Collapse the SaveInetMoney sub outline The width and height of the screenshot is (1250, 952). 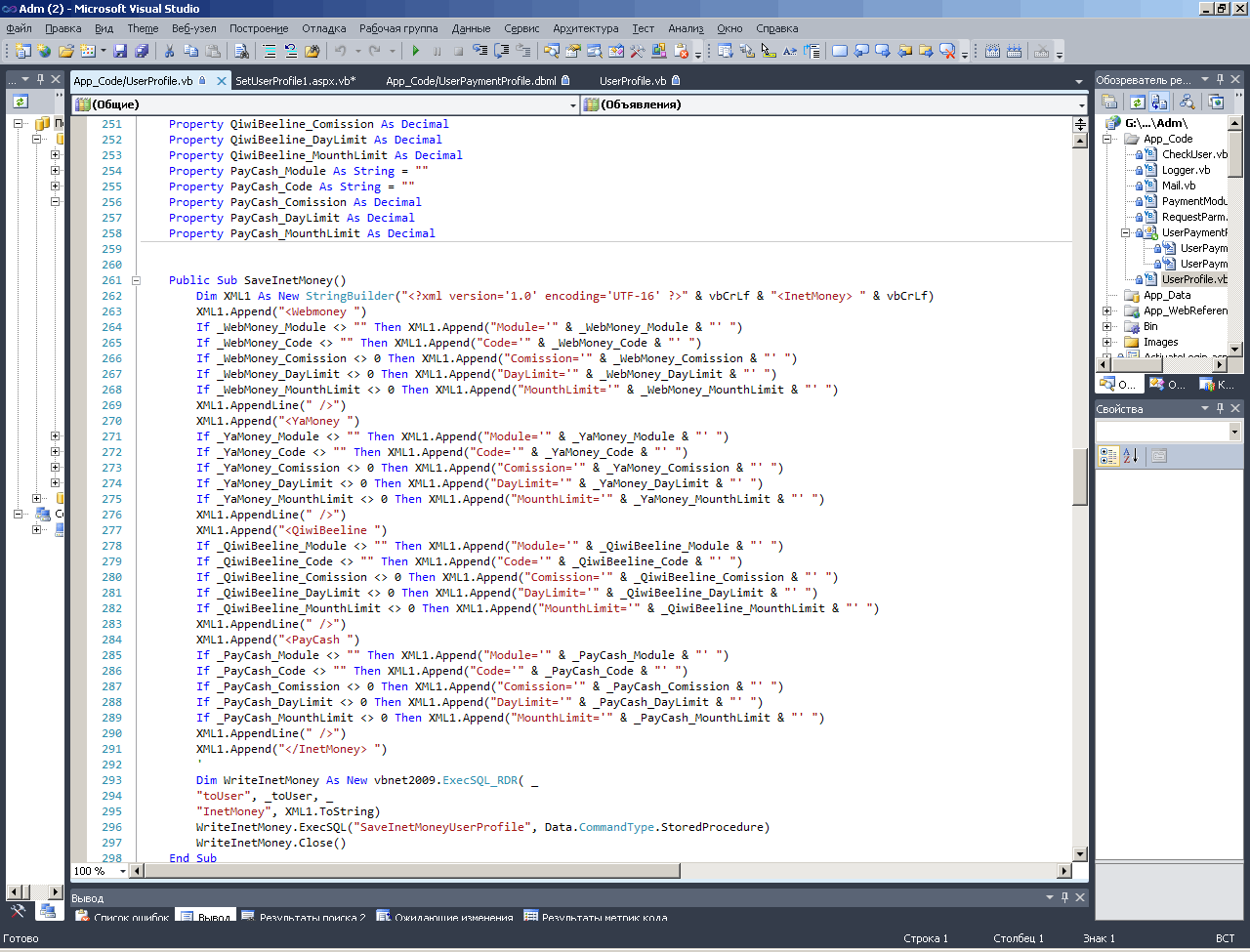[137, 280]
